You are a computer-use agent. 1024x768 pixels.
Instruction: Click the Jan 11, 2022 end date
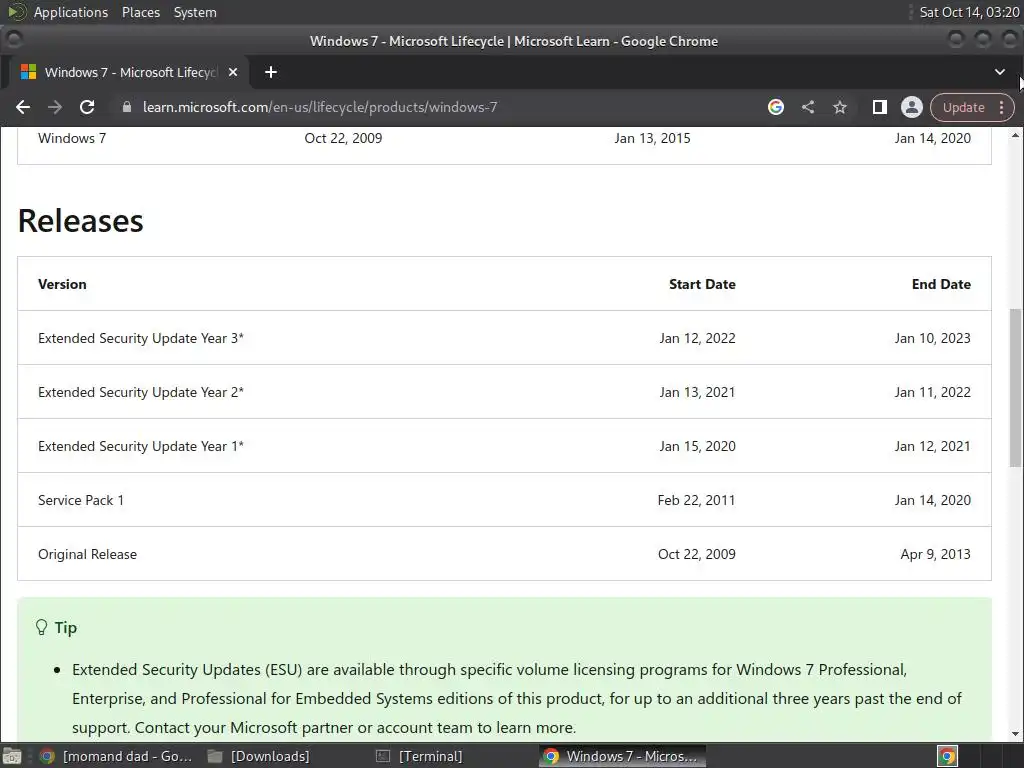(933, 392)
